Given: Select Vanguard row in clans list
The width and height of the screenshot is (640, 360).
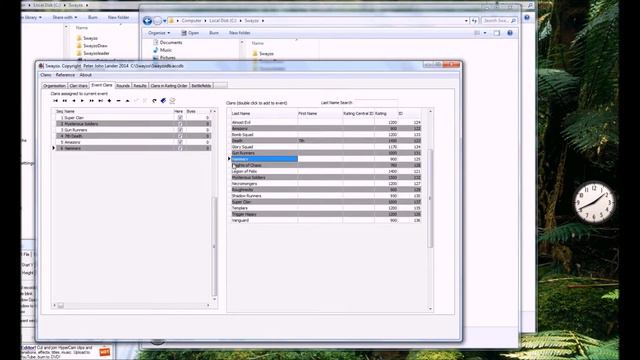Looking at the screenshot, I should tap(326, 220).
